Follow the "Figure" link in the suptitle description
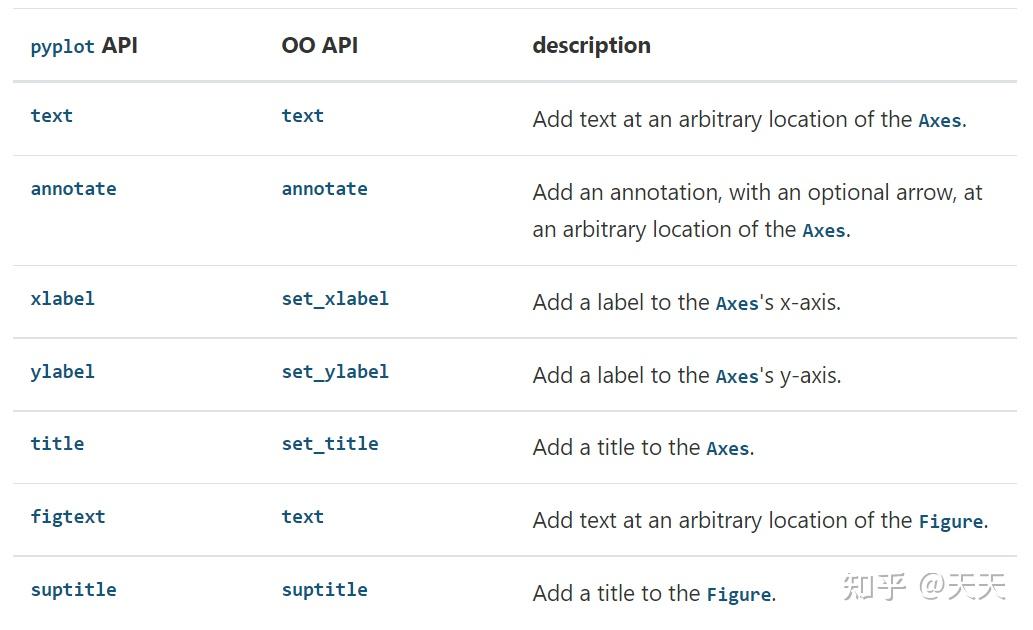 pos(738,595)
